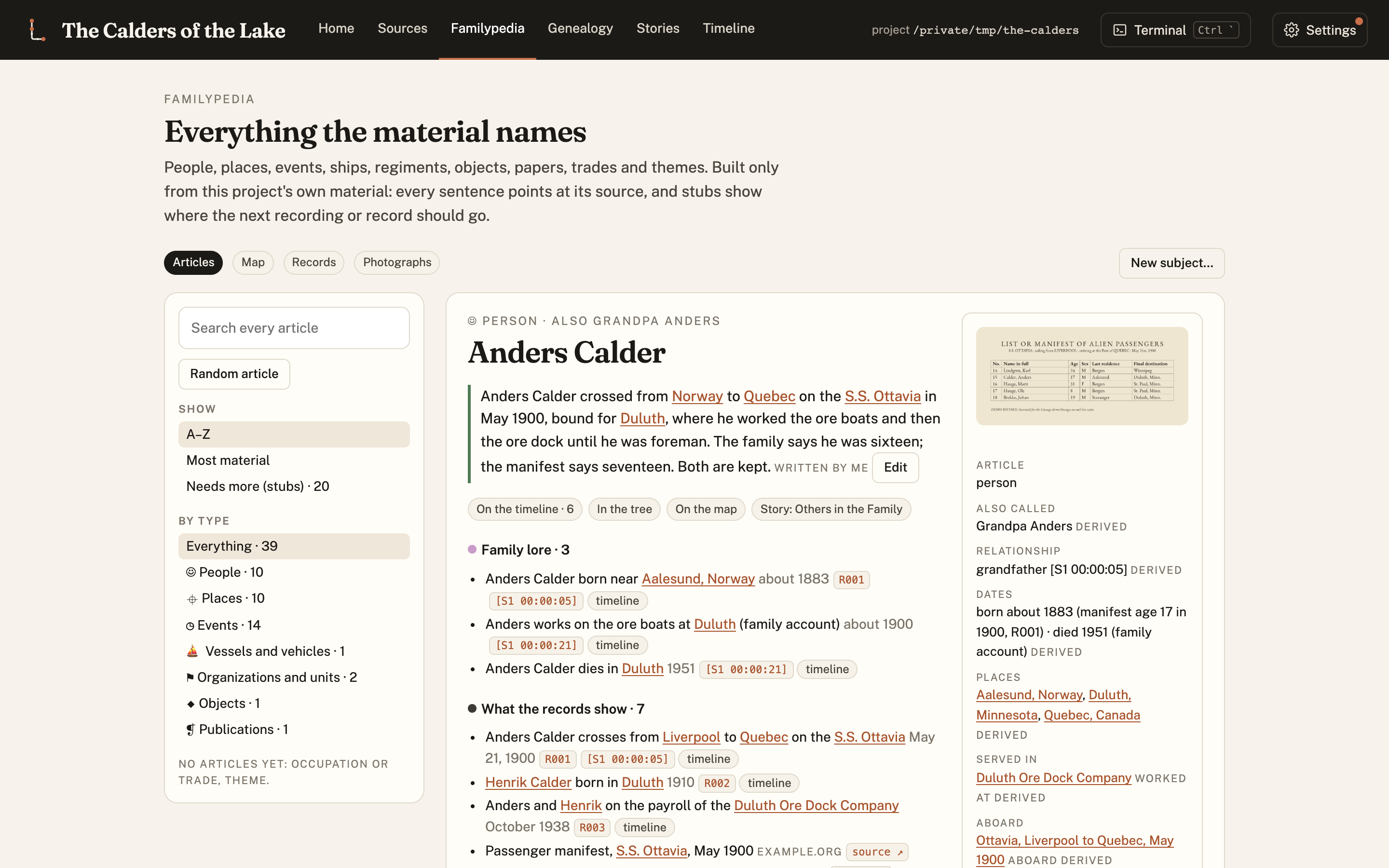The image size is (1389, 868).
Task: Go to the Genealogy section
Action: [x=580, y=28]
